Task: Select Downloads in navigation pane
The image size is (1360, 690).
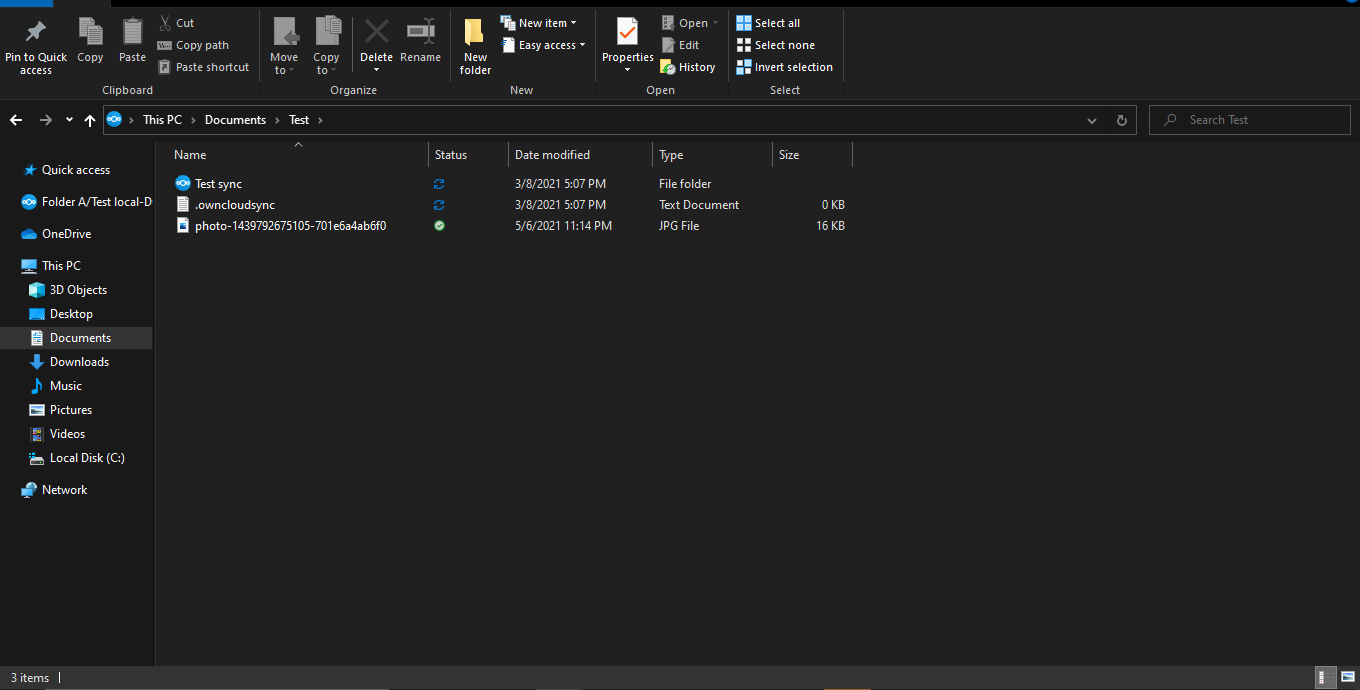Action: pyautogui.click(x=79, y=362)
